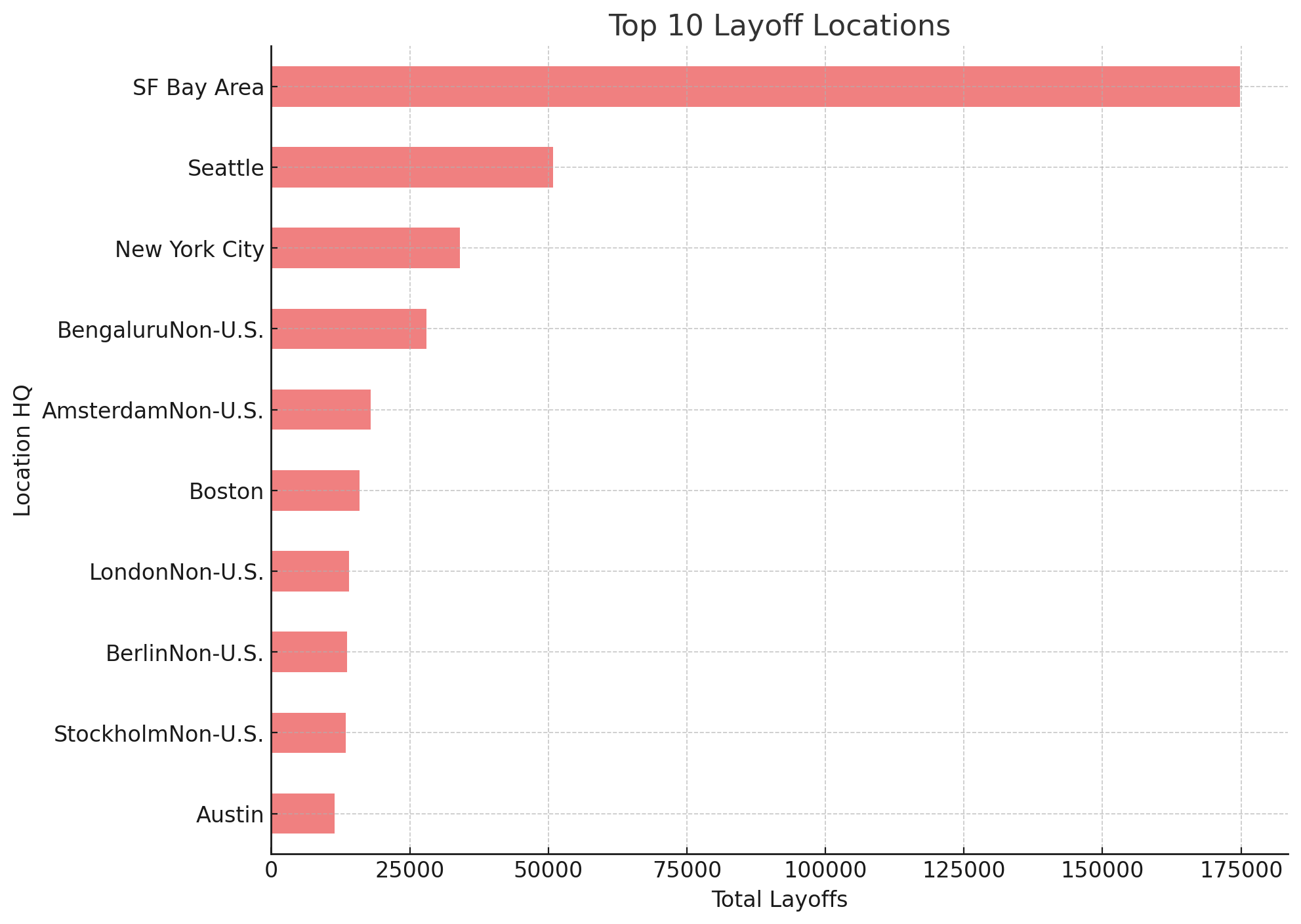
Task: Click the Austin bar
Action: 302,814
